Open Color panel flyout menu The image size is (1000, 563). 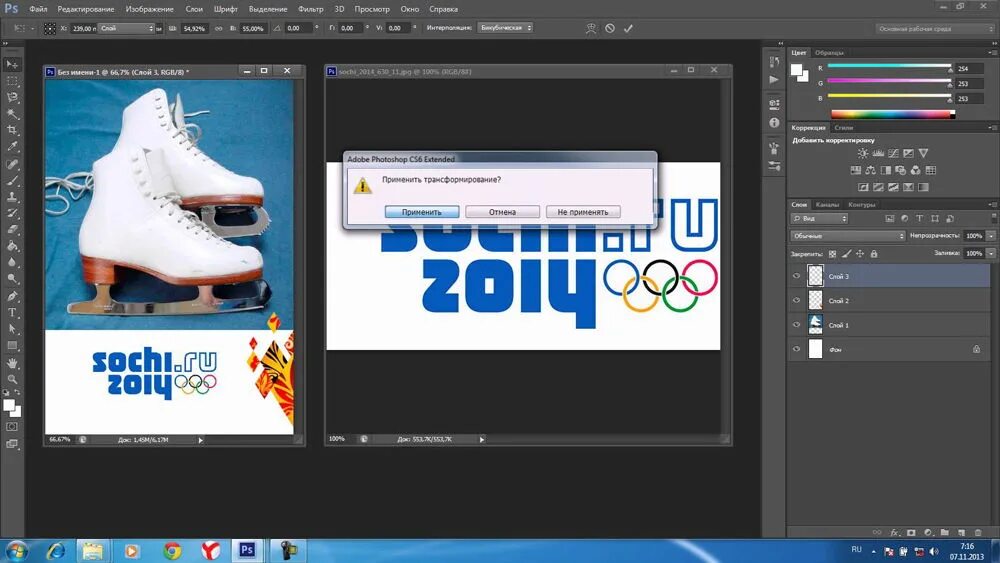coord(992,52)
